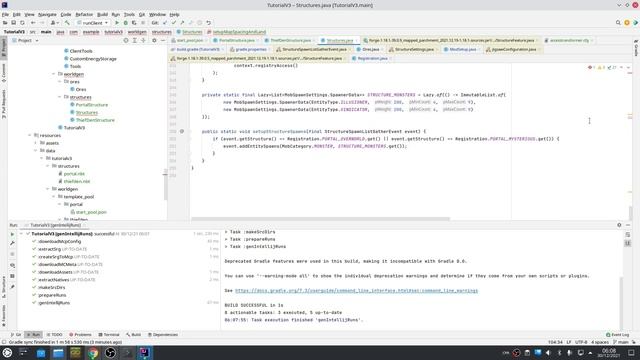640x360 pixels.
Task: Open the Refactor menu
Action: [84, 14]
